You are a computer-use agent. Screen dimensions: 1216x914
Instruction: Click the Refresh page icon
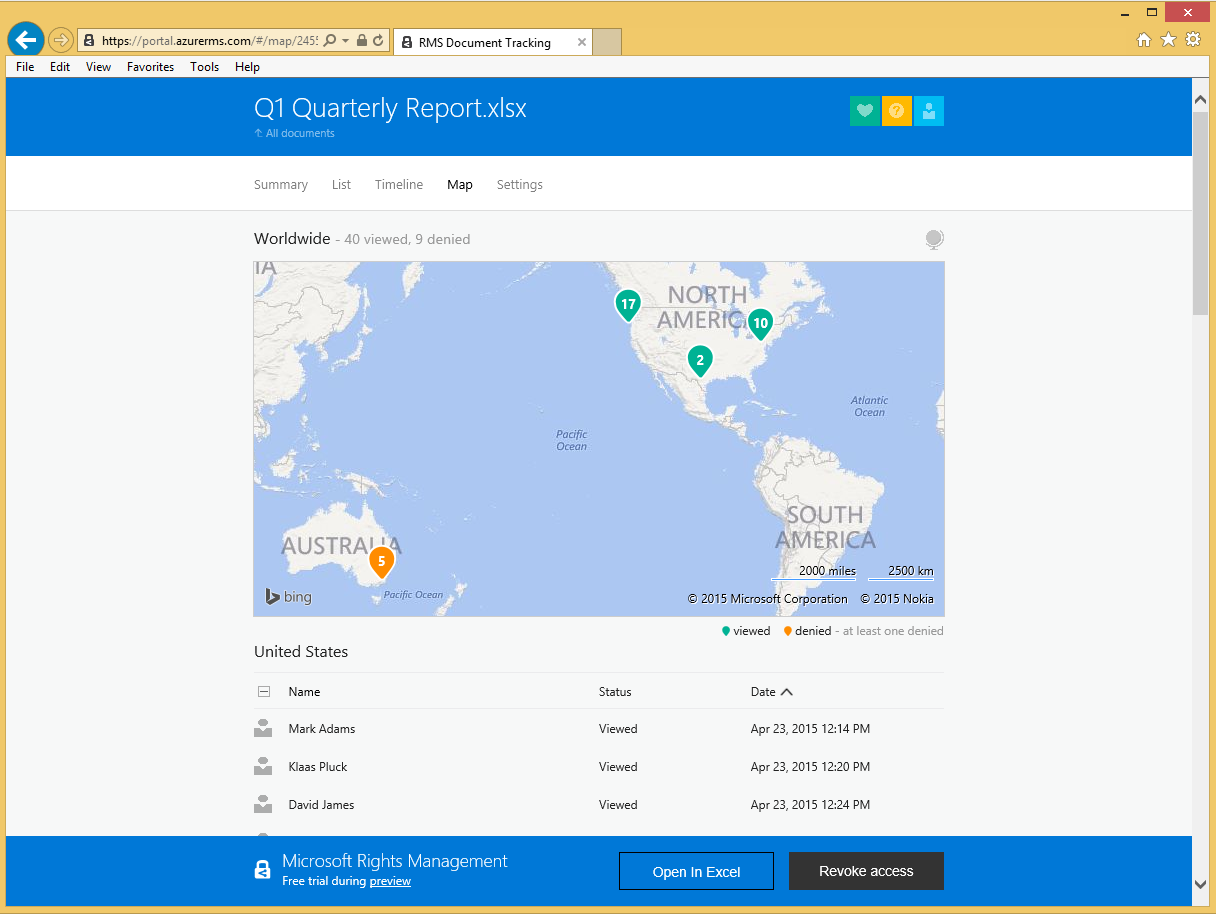378,41
